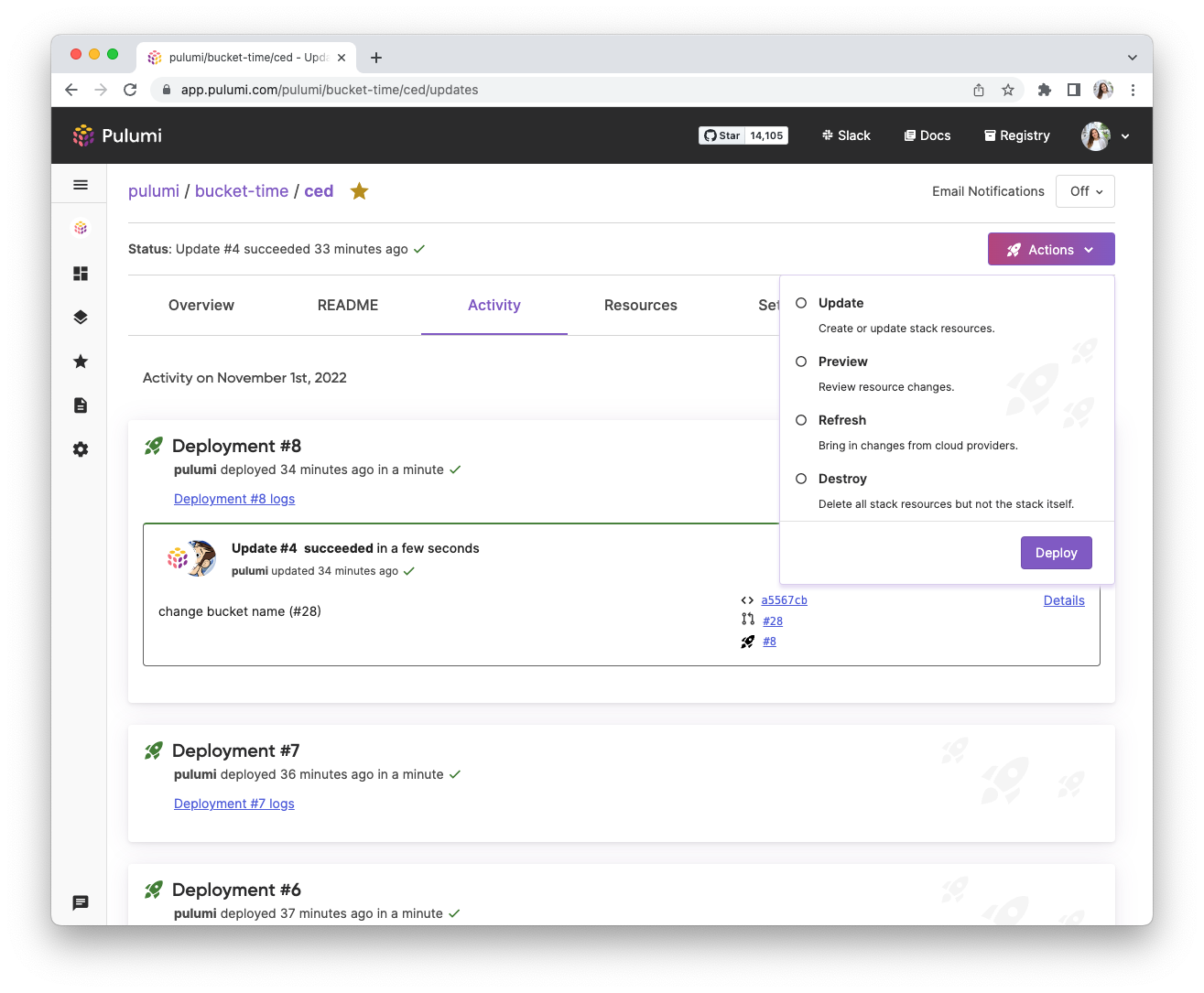The height and width of the screenshot is (993, 1204).
Task: Select the Update radio option
Action: click(x=801, y=303)
